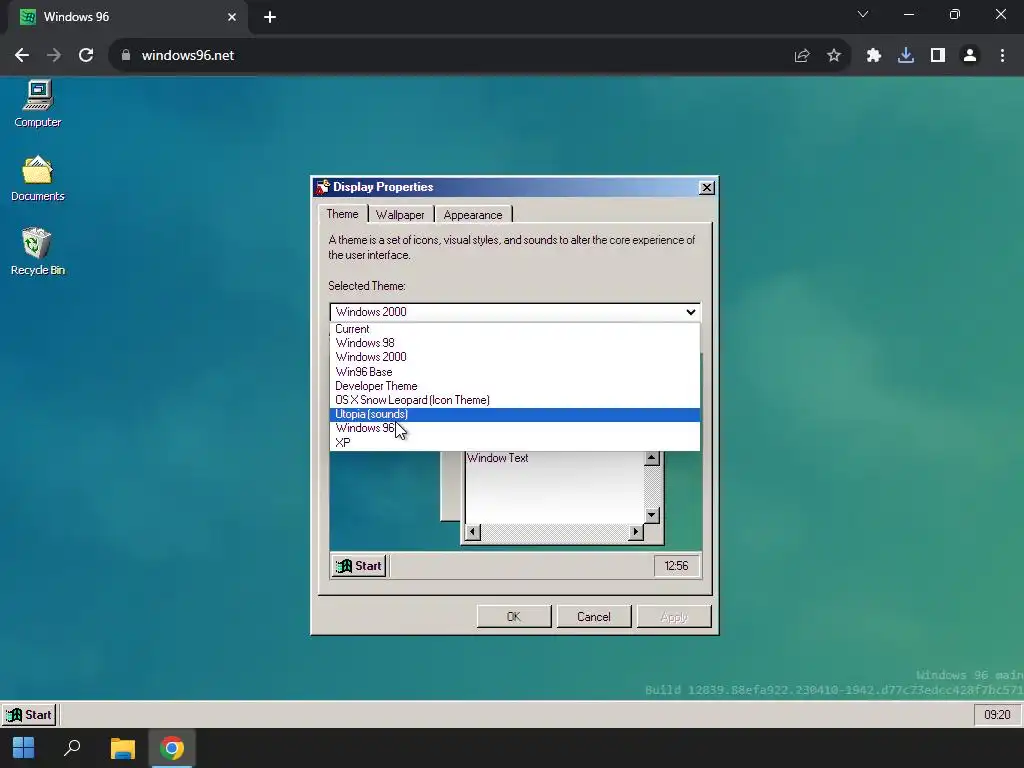Toggle the Chrome side panel
Viewport: 1024px width, 768px height.
point(938,56)
